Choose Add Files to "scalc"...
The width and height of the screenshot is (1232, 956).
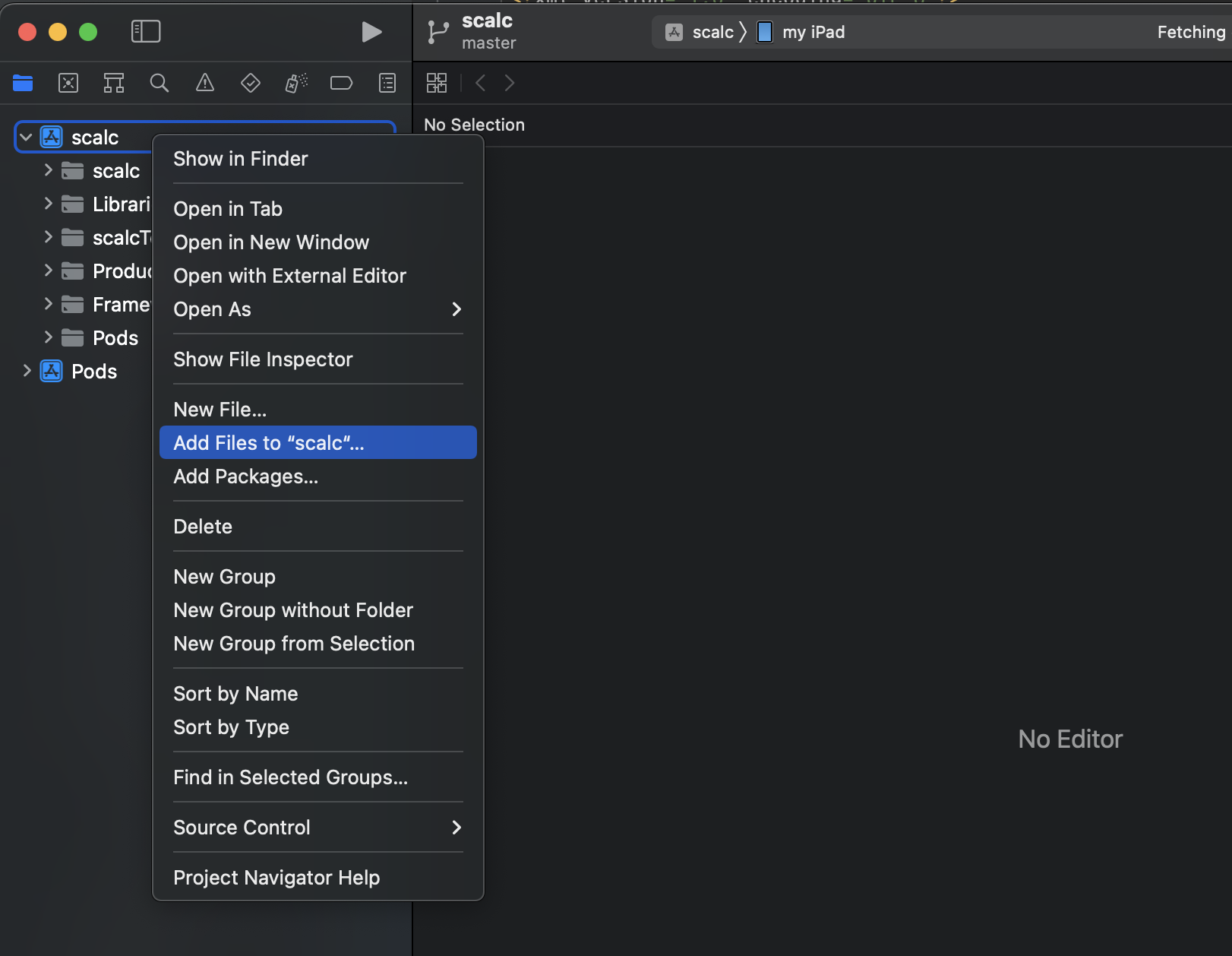(x=317, y=442)
